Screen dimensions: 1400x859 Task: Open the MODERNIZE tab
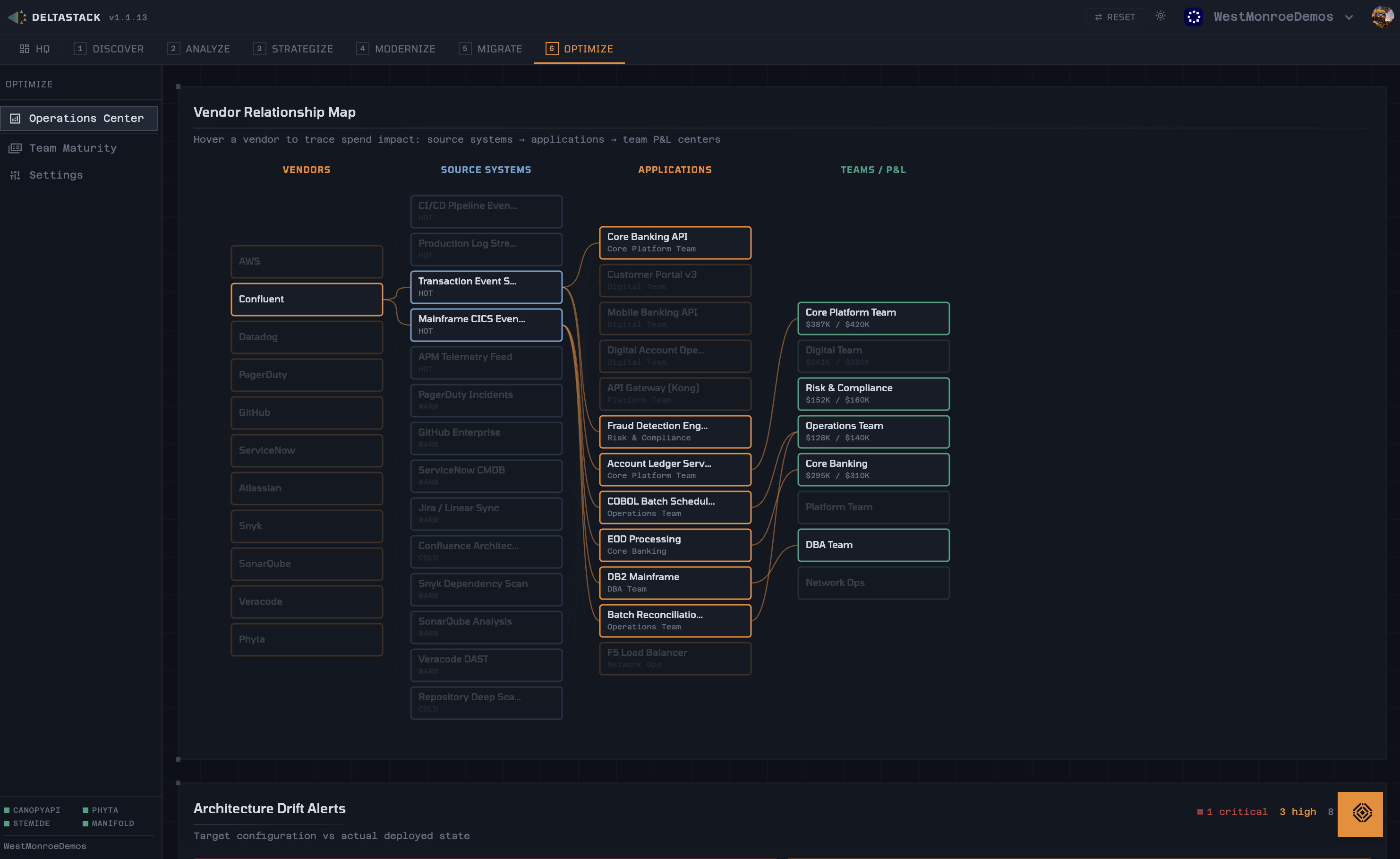pyautogui.click(x=396, y=49)
